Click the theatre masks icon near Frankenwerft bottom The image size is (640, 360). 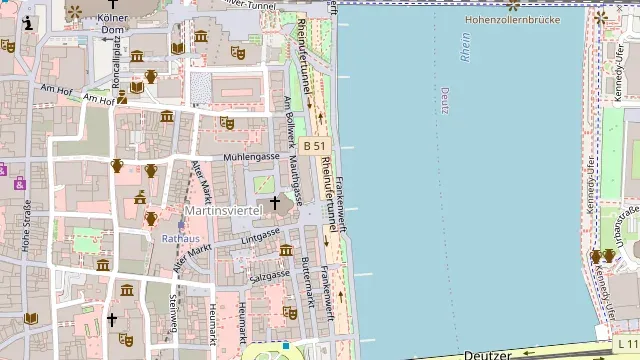(x=290, y=313)
